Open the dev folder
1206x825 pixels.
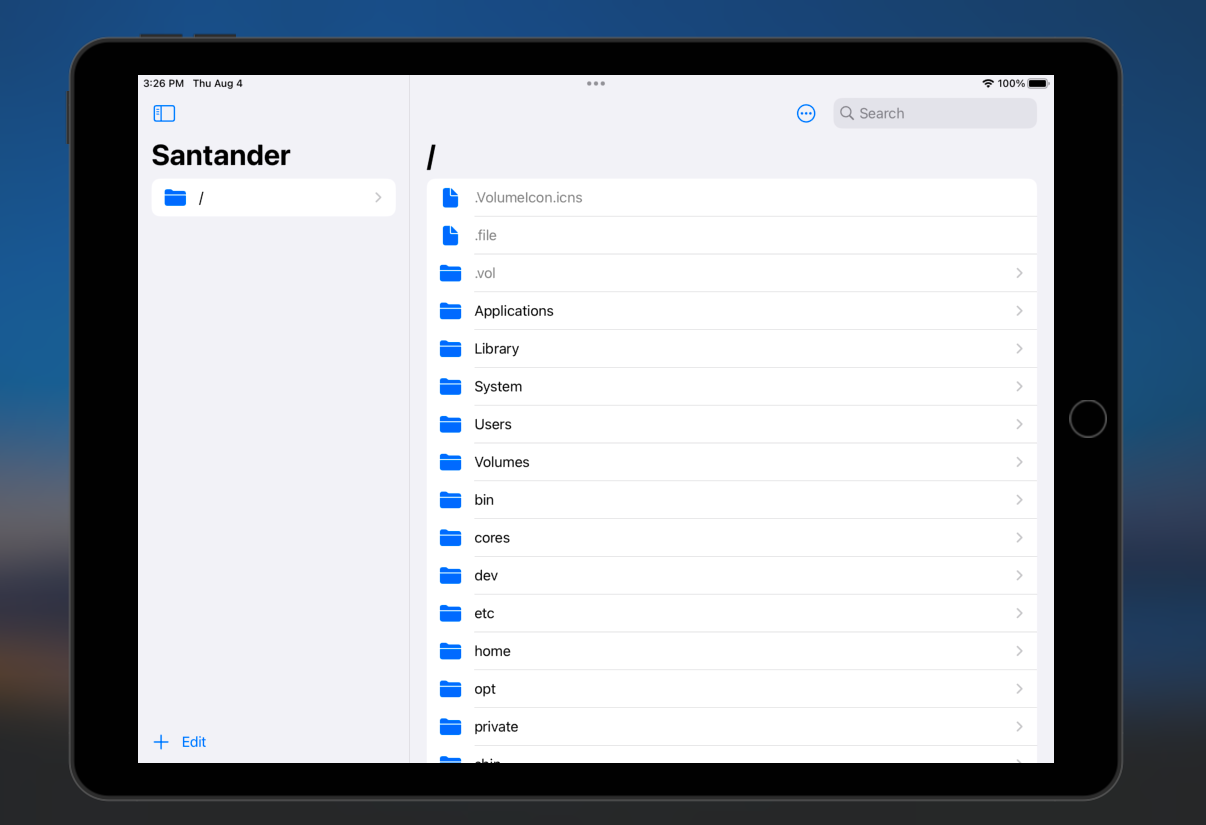[732, 576]
